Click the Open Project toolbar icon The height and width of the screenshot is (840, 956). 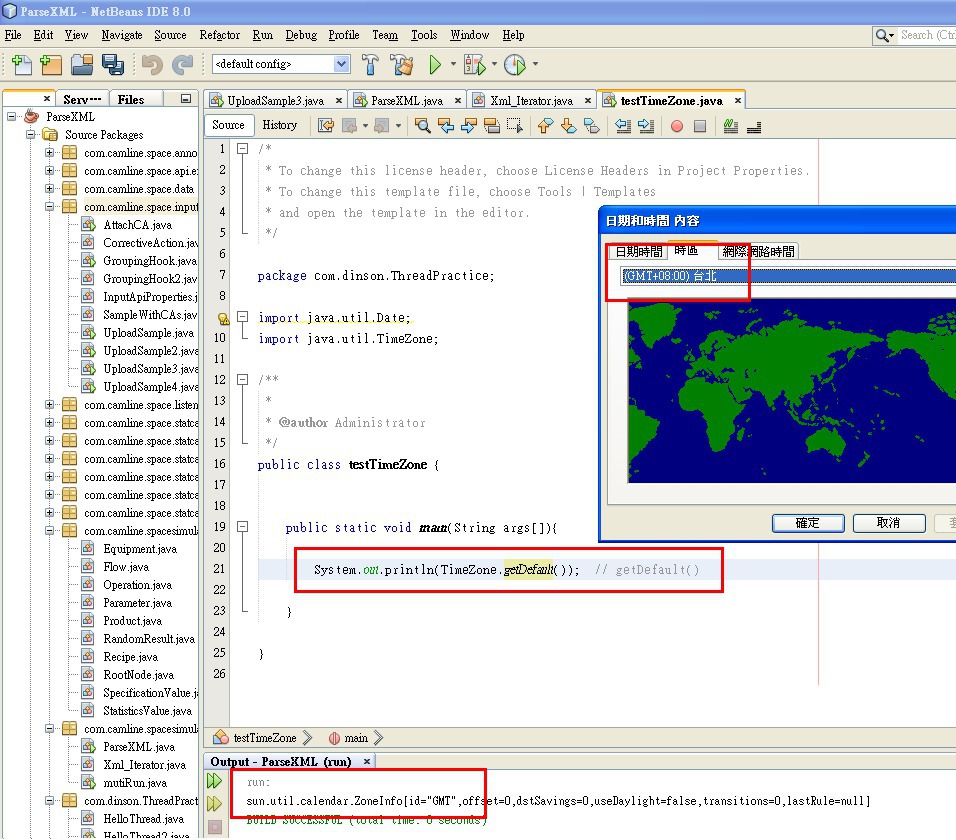point(82,65)
